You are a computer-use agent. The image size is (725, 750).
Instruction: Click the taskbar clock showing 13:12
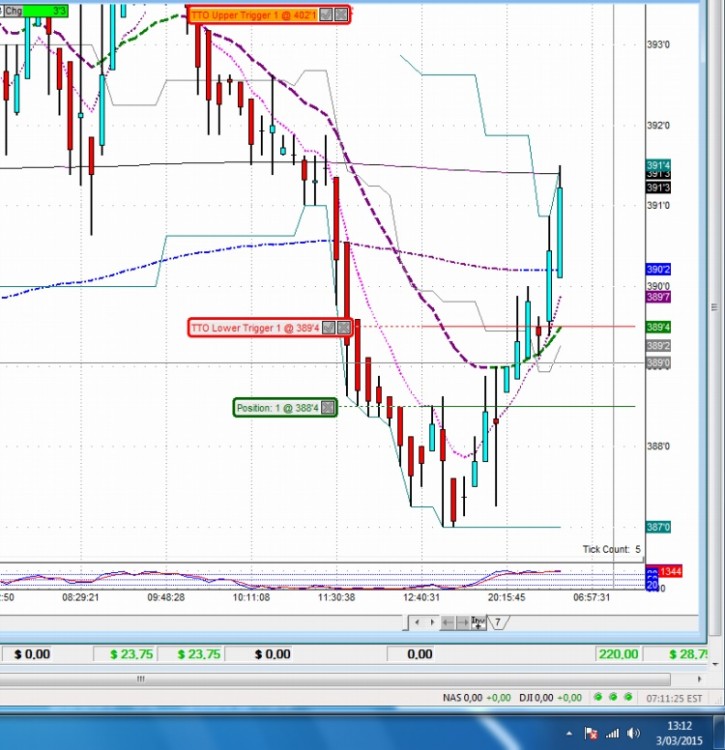click(679, 733)
